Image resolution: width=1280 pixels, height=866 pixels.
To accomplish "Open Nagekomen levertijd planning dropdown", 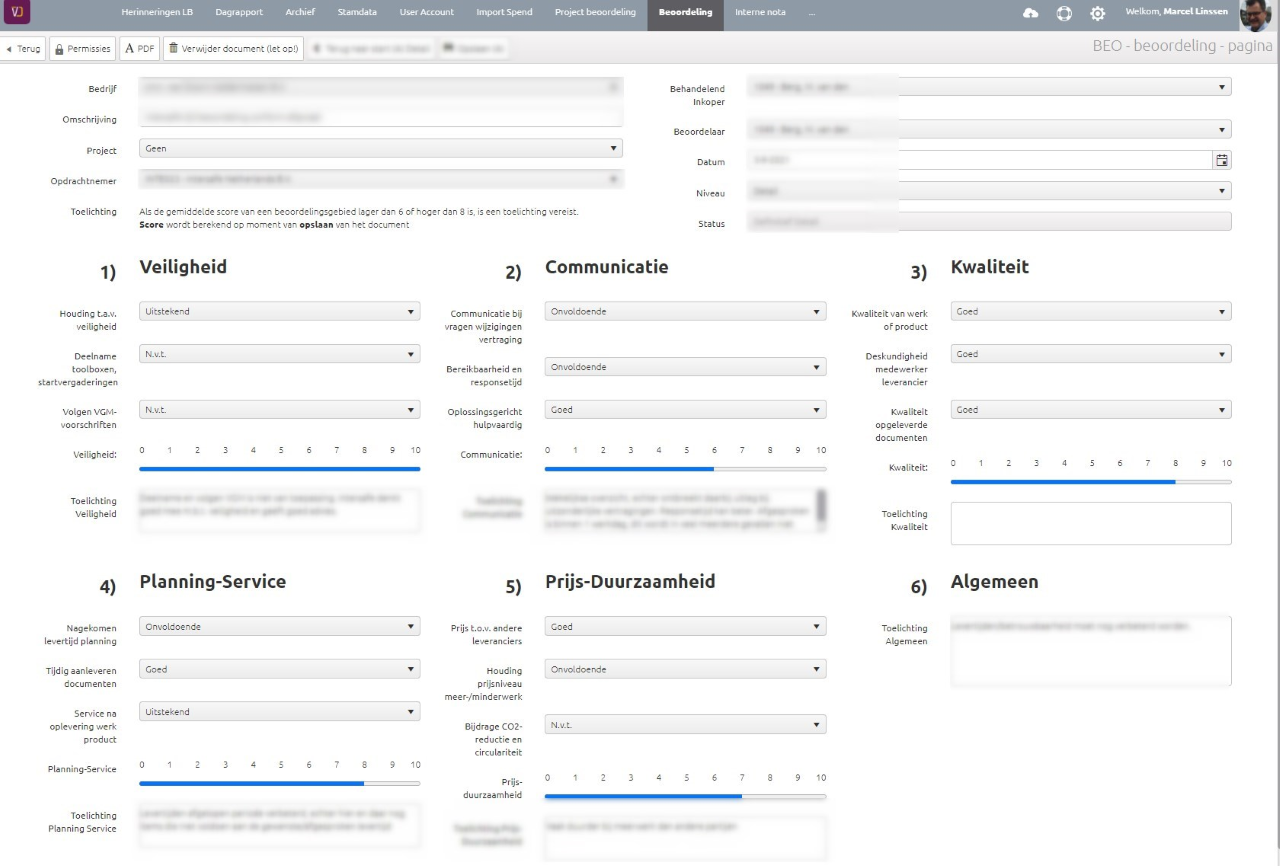I will tap(279, 626).
